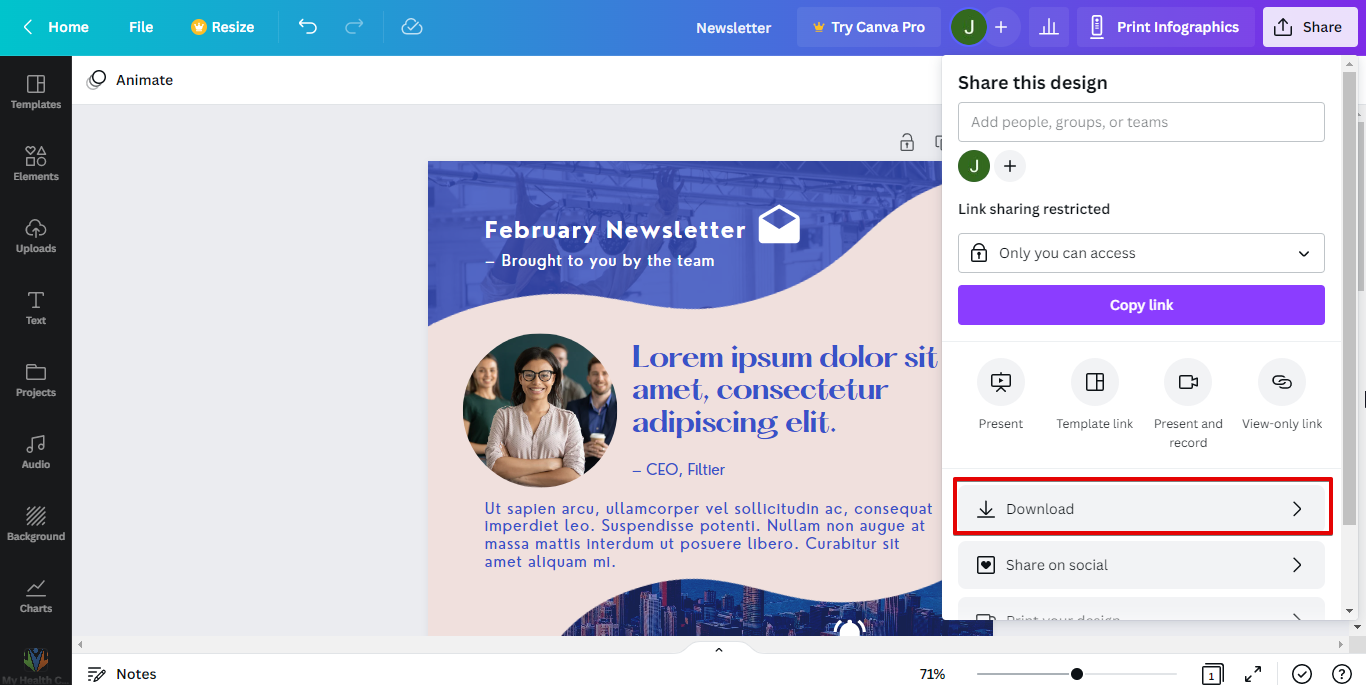Open the Charts panel
Image resolution: width=1366 pixels, height=685 pixels.
(36, 595)
